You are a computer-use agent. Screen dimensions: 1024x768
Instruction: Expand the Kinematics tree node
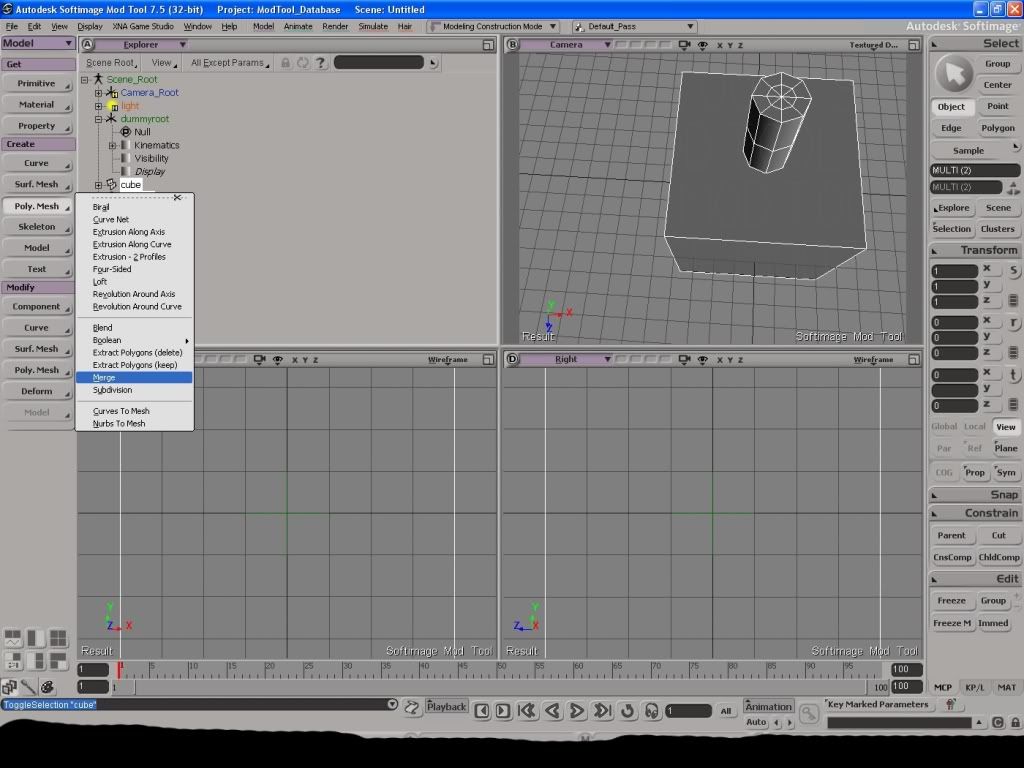click(112, 146)
